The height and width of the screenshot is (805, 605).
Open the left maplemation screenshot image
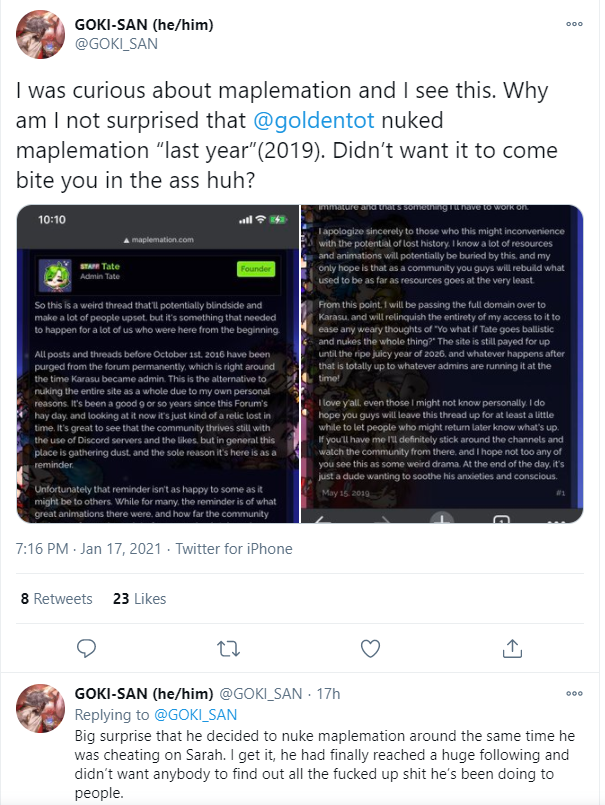(x=158, y=364)
